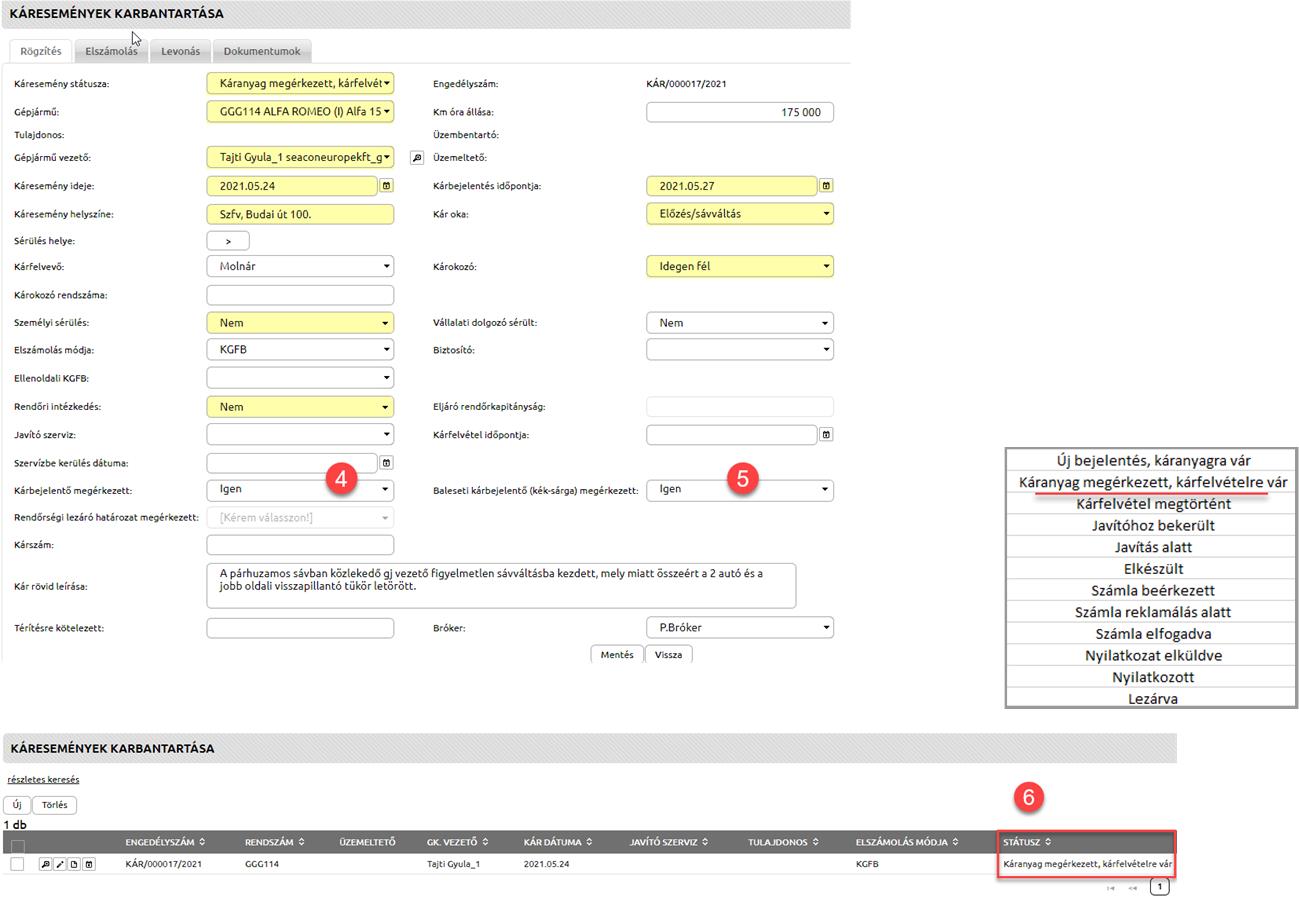The width and height of the screenshot is (1299, 899).
Task: Click the Új button above the table
Action: click(x=17, y=805)
